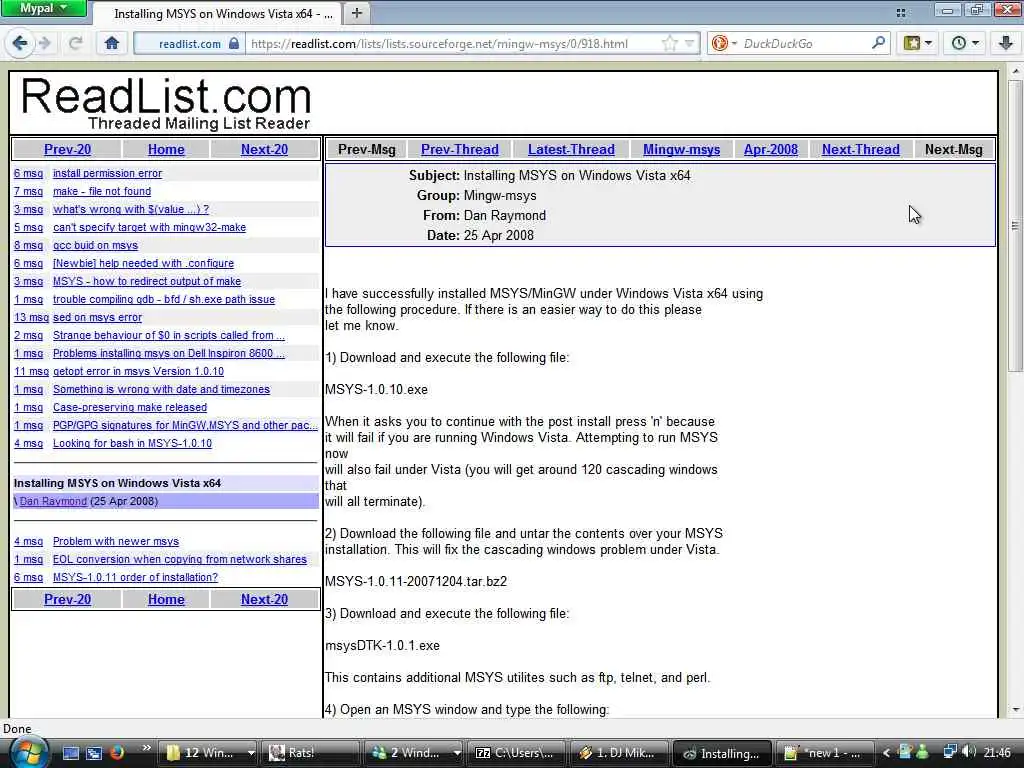Go to Prev-20 in the top thread list

tap(67, 149)
